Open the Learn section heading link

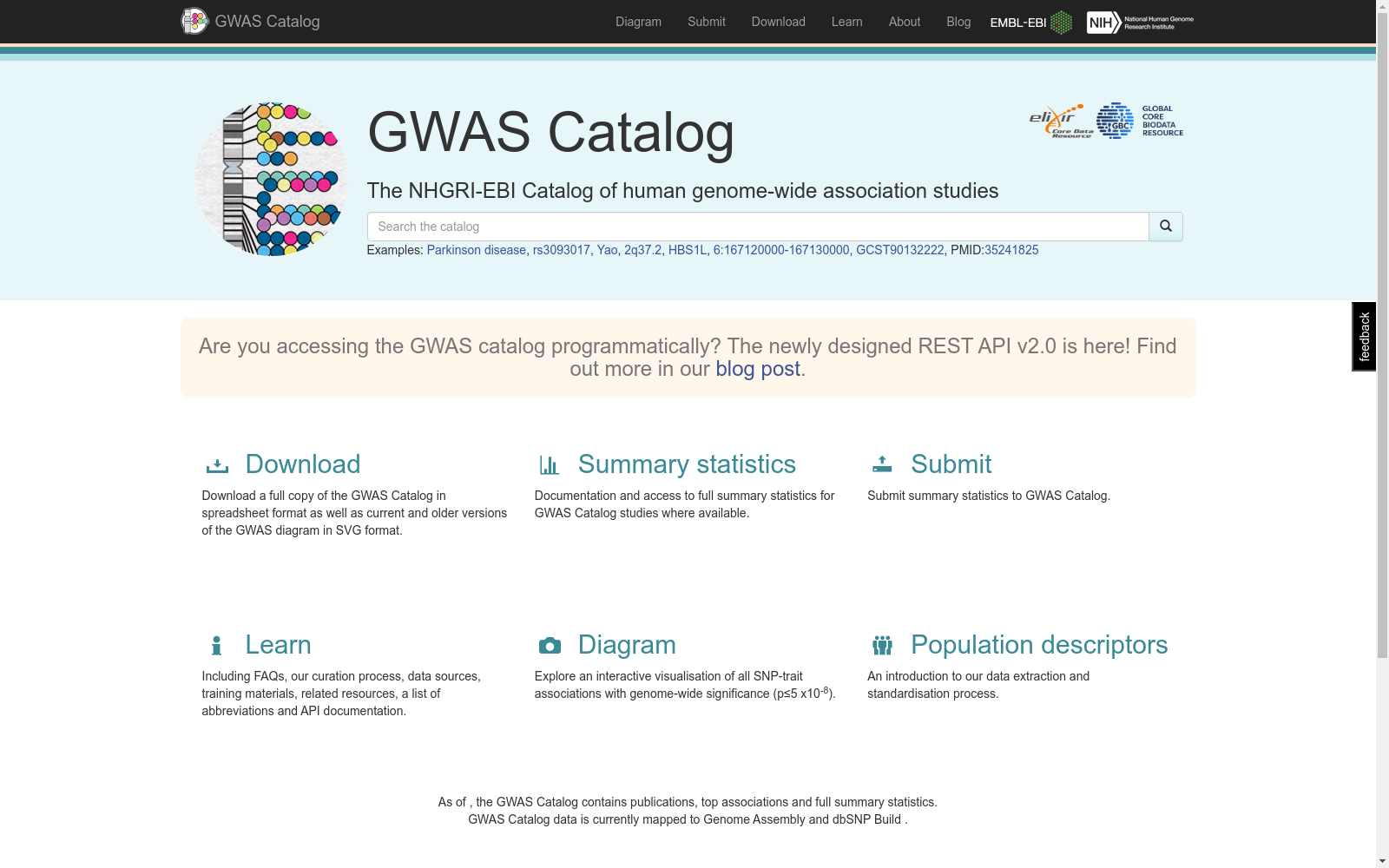pyautogui.click(x=278, y=645)
